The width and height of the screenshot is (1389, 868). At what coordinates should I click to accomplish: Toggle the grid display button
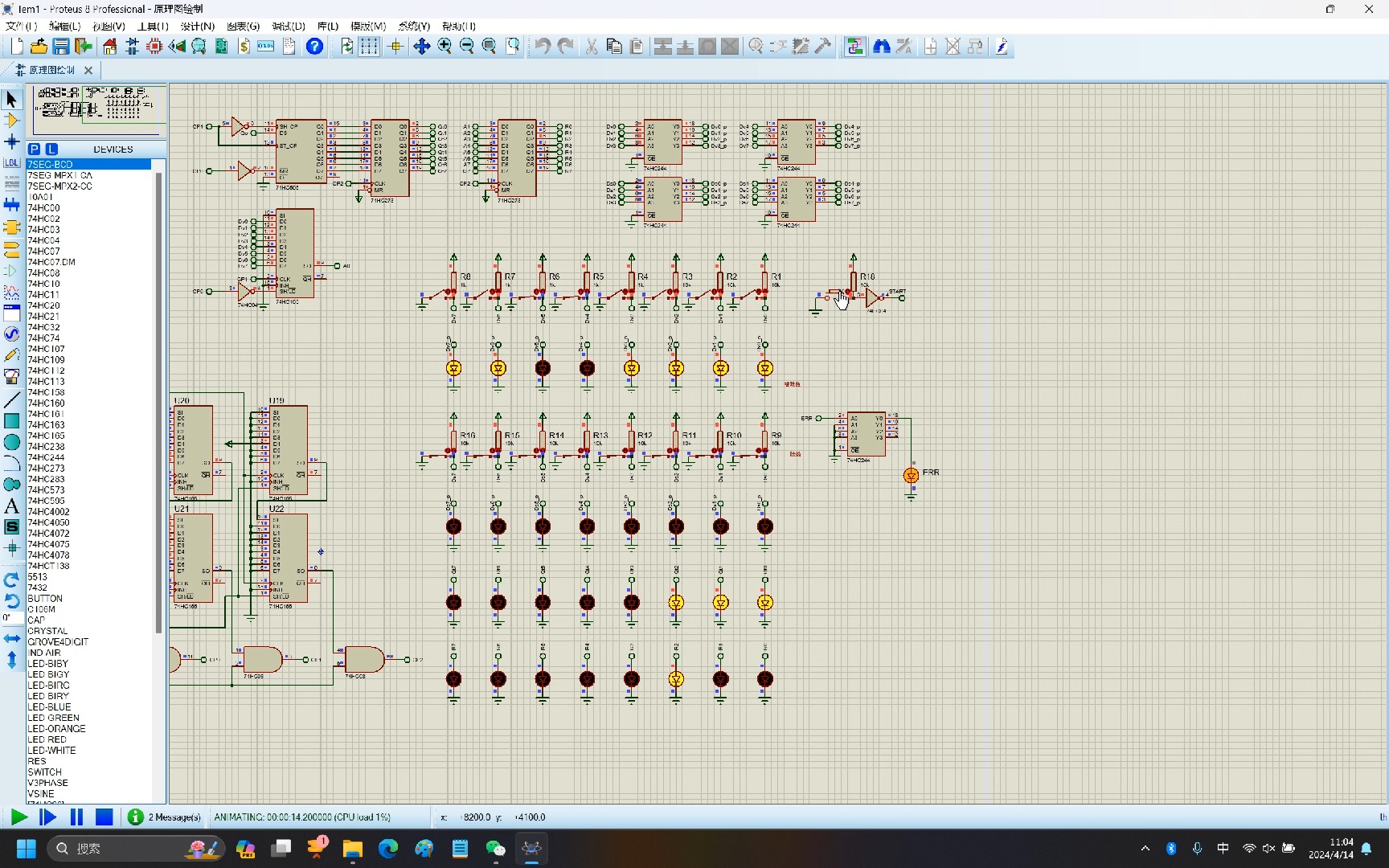pos(369,47)
